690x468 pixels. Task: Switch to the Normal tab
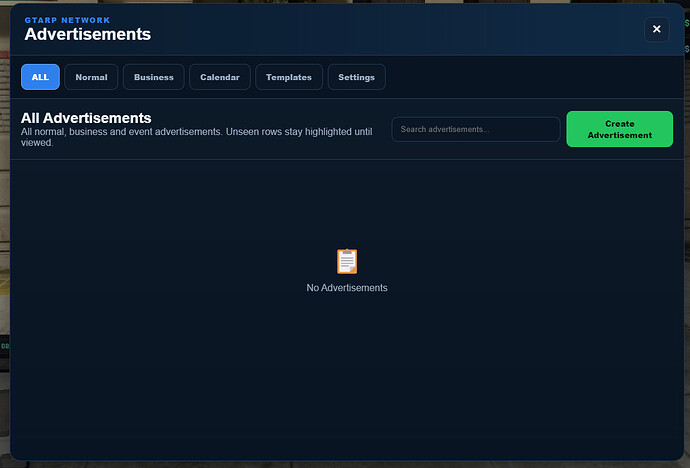pyautogui.click(x=91, y=77)
